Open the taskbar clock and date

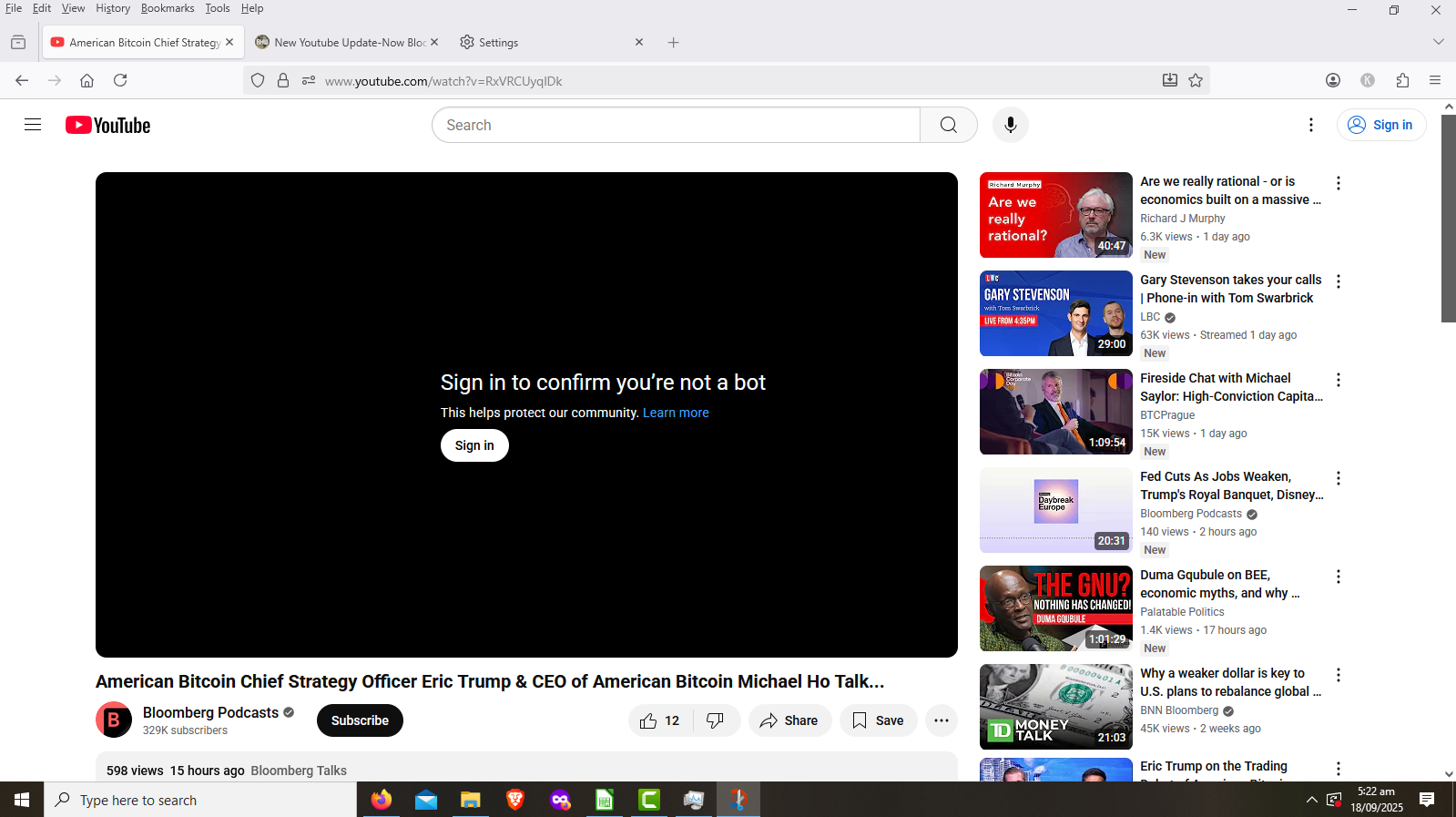click(x=1376, y=800)
